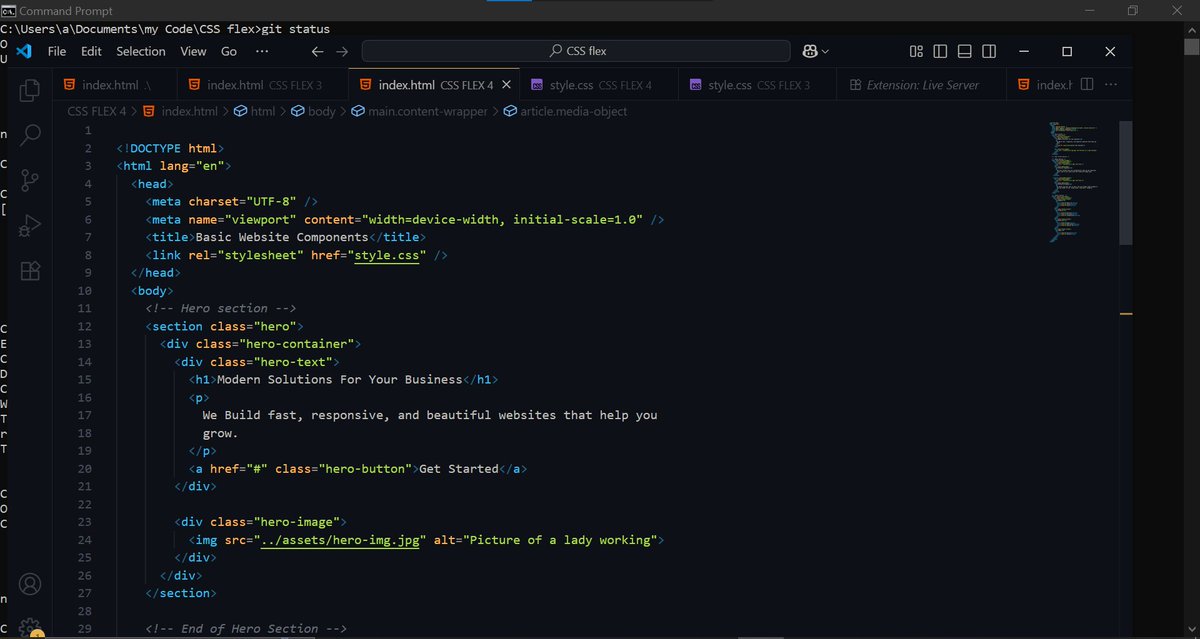Split the editor right
Image resolution: width=1200 pixels, height=639 pixels.
point(1087,85)
